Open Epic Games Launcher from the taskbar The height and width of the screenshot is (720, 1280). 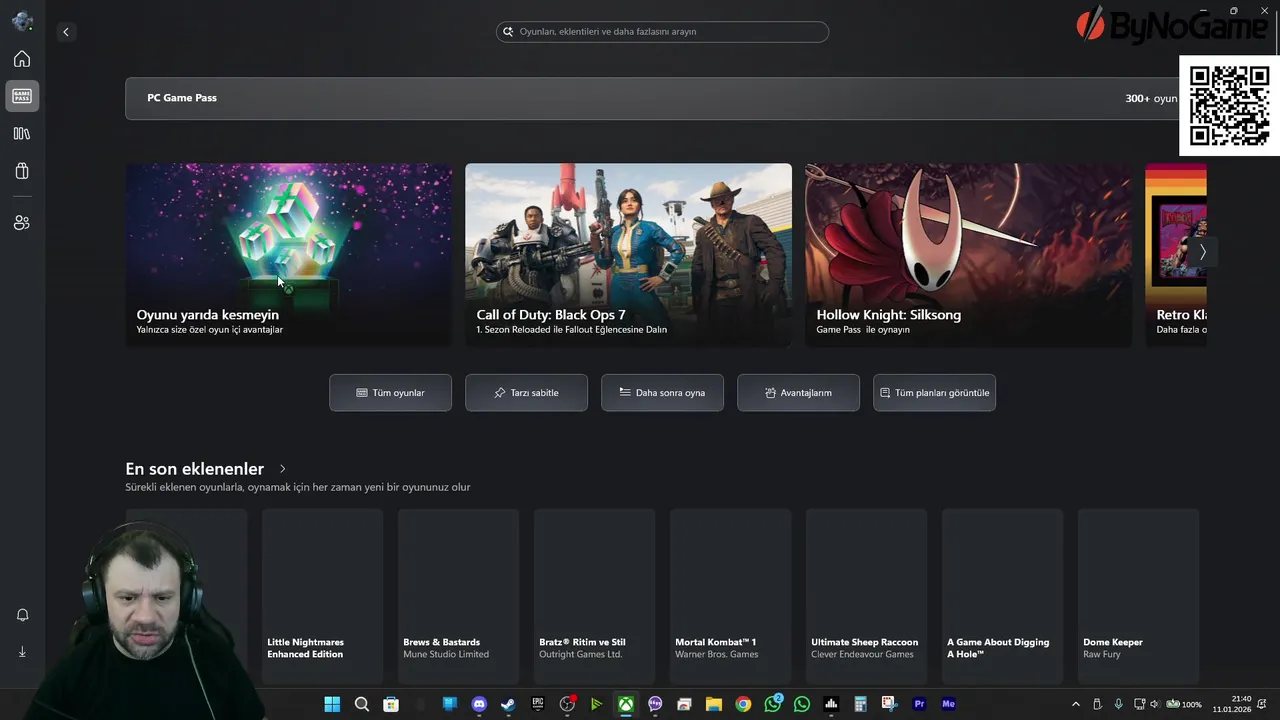point(537,704)
